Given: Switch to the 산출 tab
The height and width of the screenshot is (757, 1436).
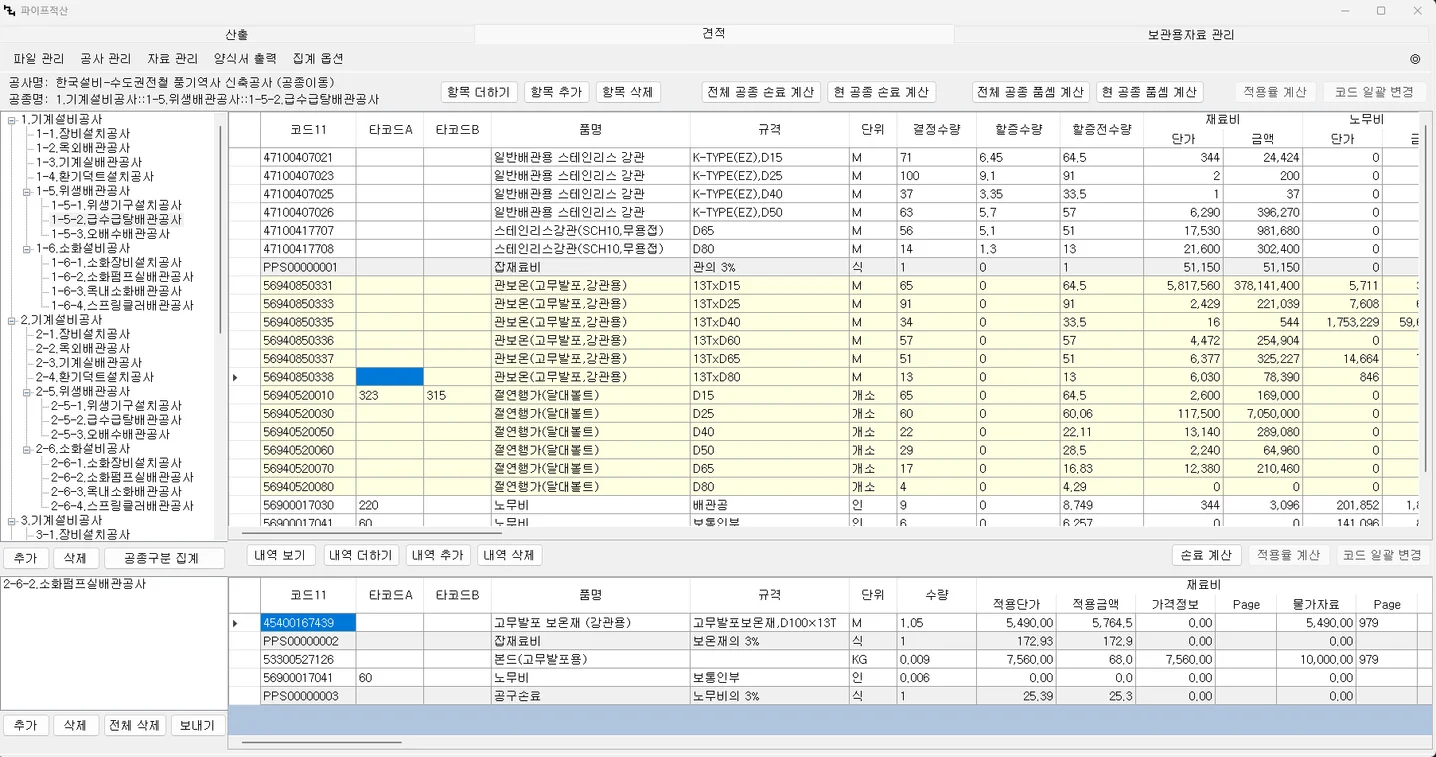Looking at the screenshot, I should pos(237,34).
